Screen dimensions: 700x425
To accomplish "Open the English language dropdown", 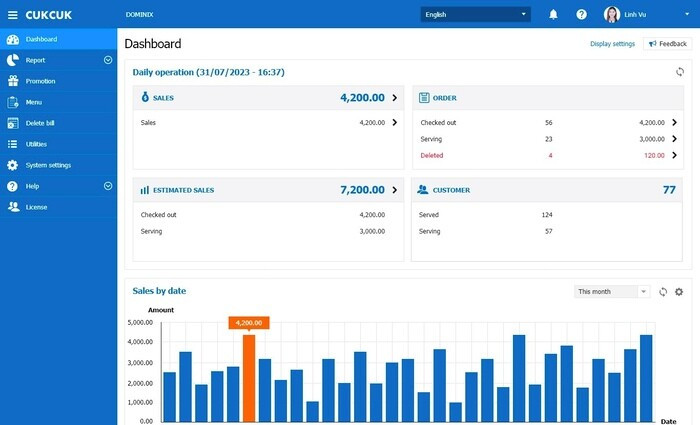I will (476, 14).
